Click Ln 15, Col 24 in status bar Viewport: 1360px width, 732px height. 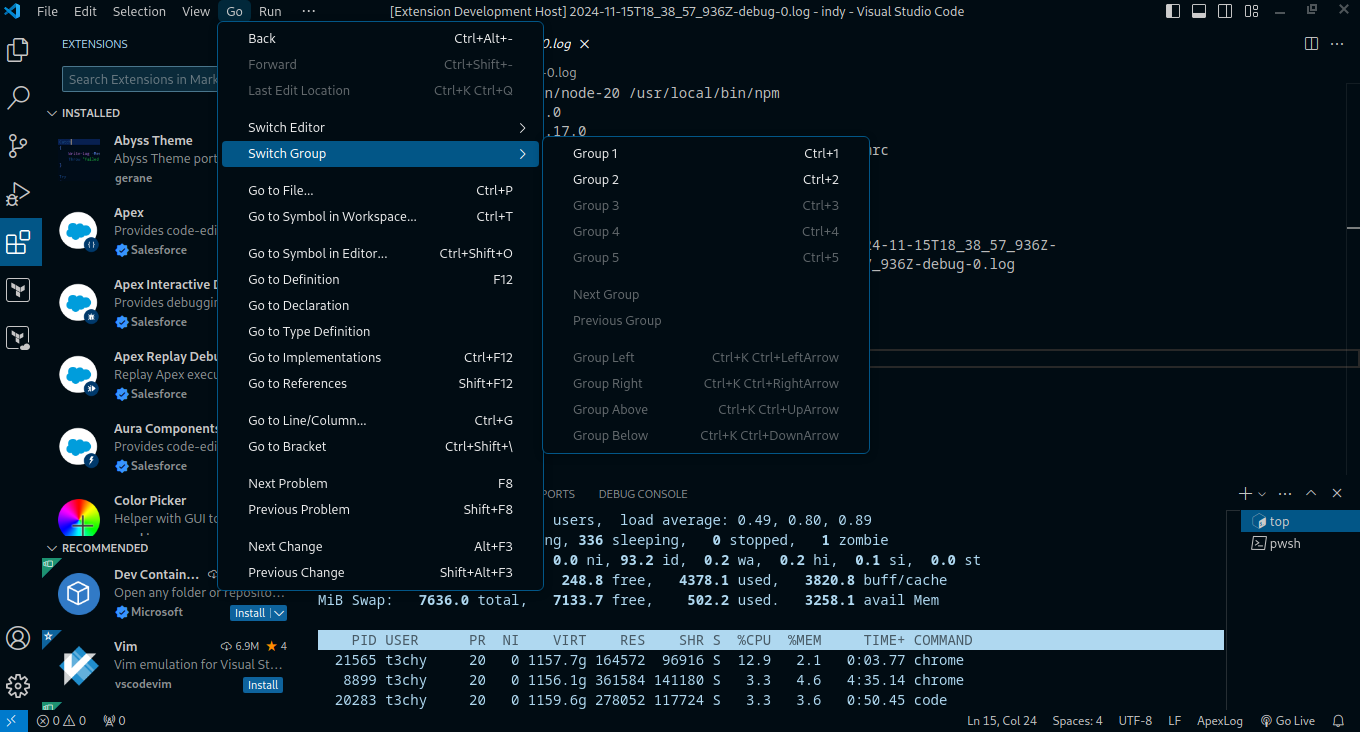1002,720
